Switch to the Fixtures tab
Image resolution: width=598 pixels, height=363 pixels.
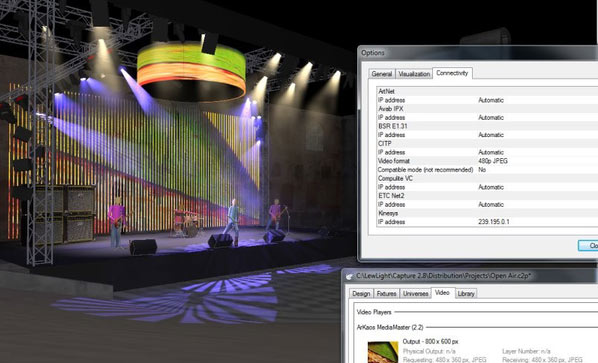(x=386, y=294)
